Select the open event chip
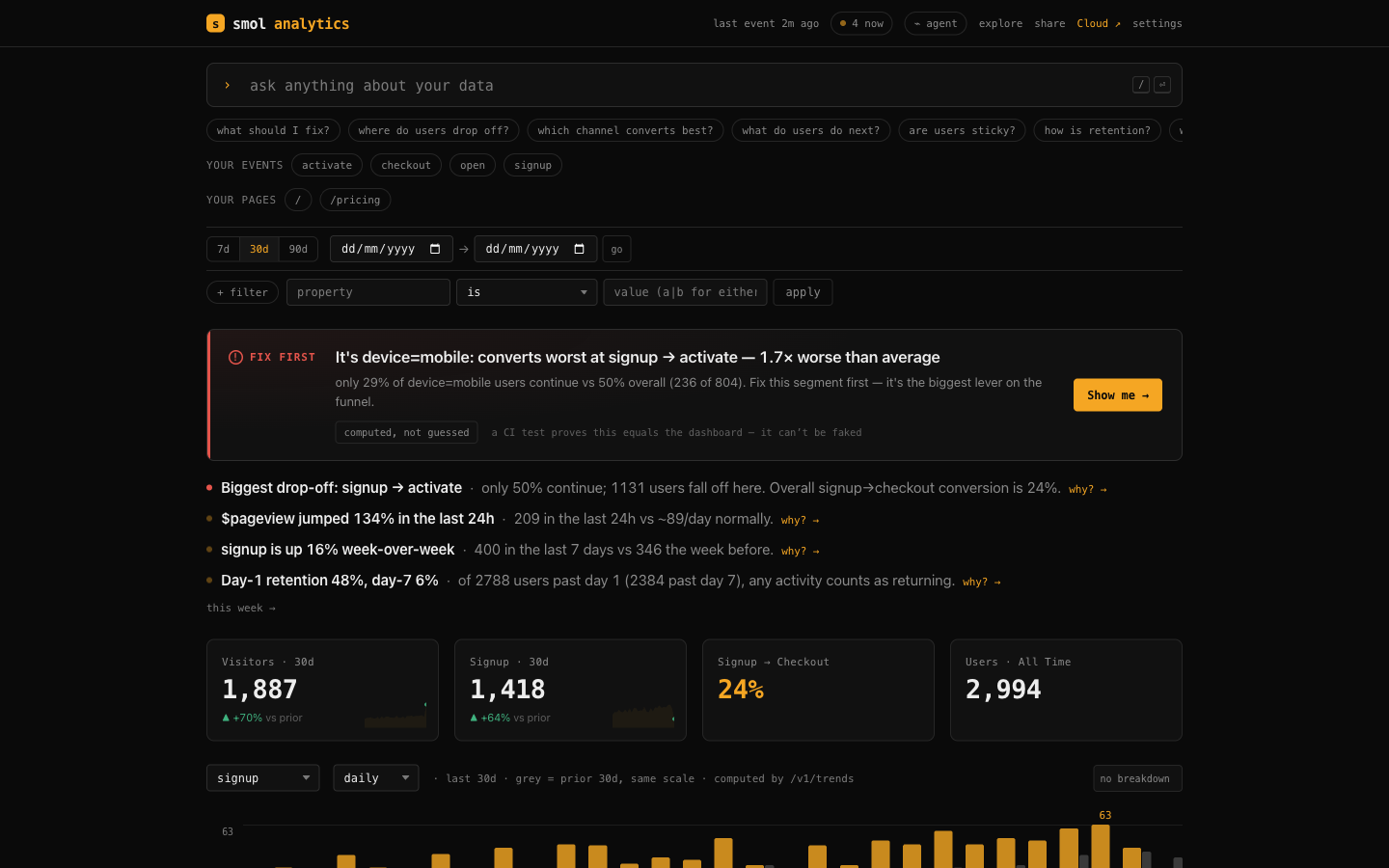Viewport: 1389px width, 868px height. coord(473,165)
